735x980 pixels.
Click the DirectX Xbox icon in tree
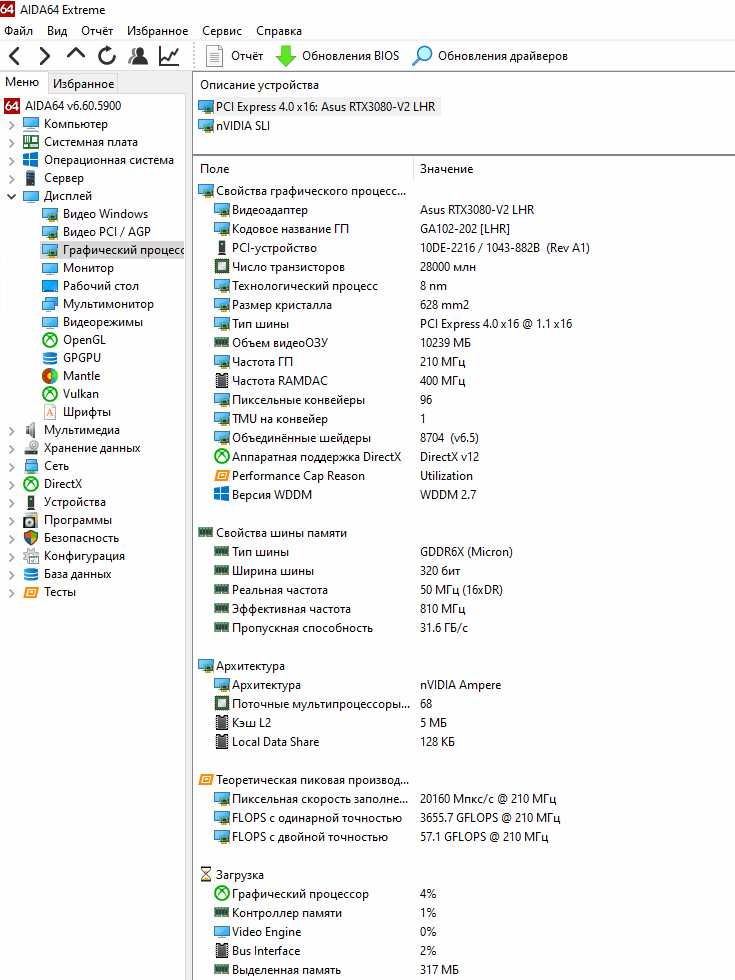(31, 484)
